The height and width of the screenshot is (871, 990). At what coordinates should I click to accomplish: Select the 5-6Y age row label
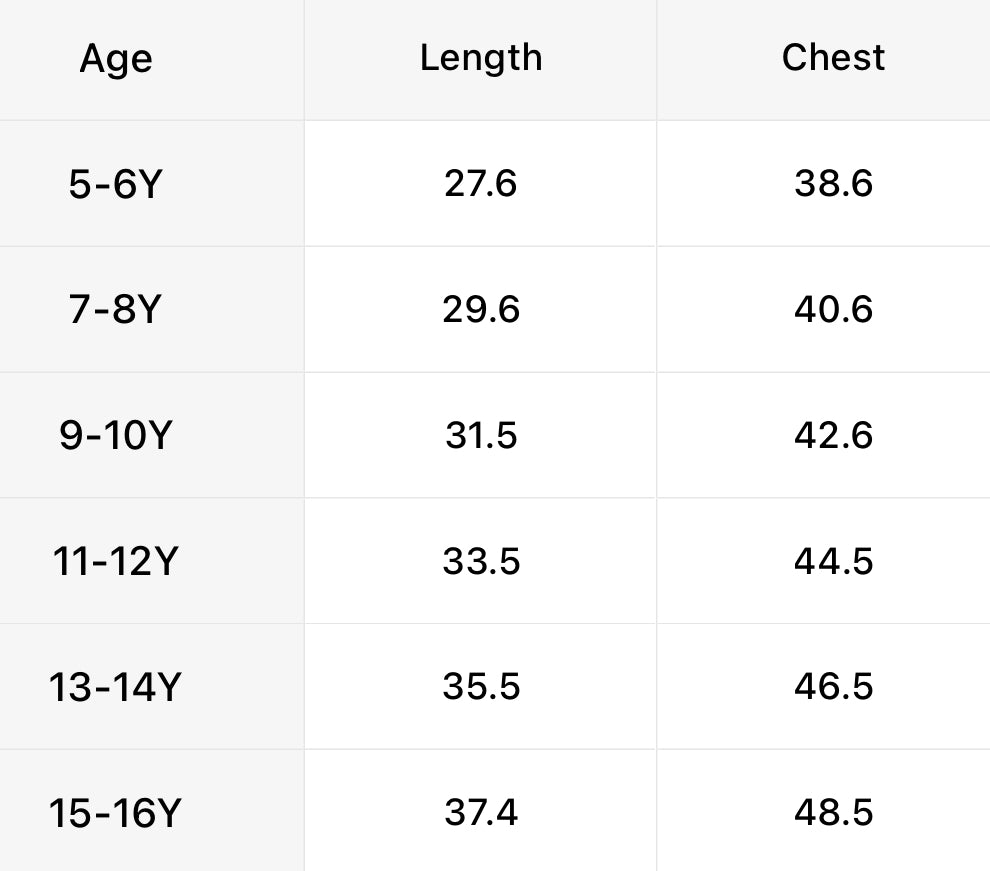click(x=115, y=185)
